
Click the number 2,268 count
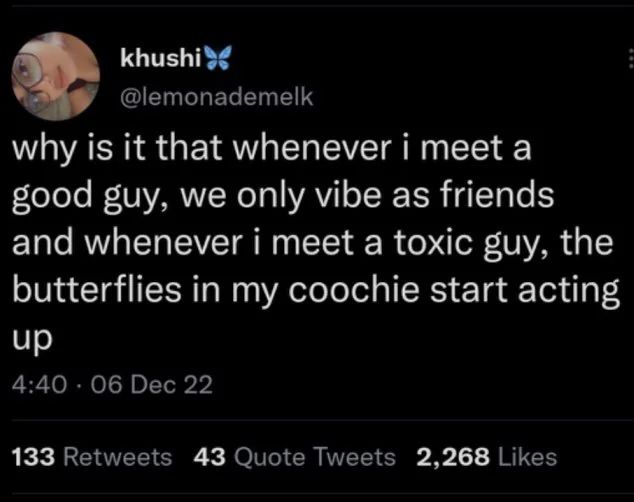pyautogui.click(x=453, y=458)
